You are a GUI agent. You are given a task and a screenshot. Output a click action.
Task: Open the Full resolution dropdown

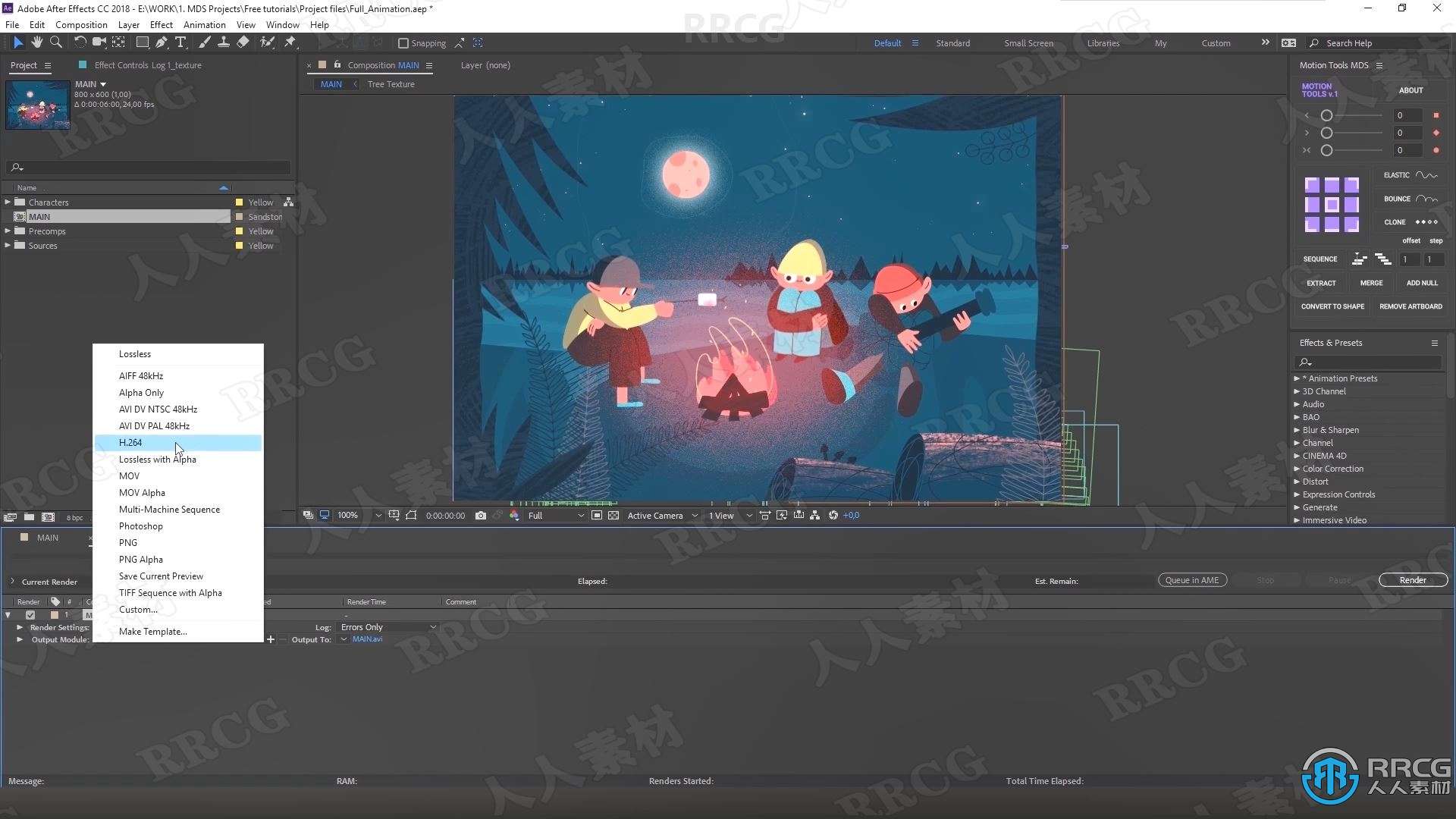click(x=556, y=516)
